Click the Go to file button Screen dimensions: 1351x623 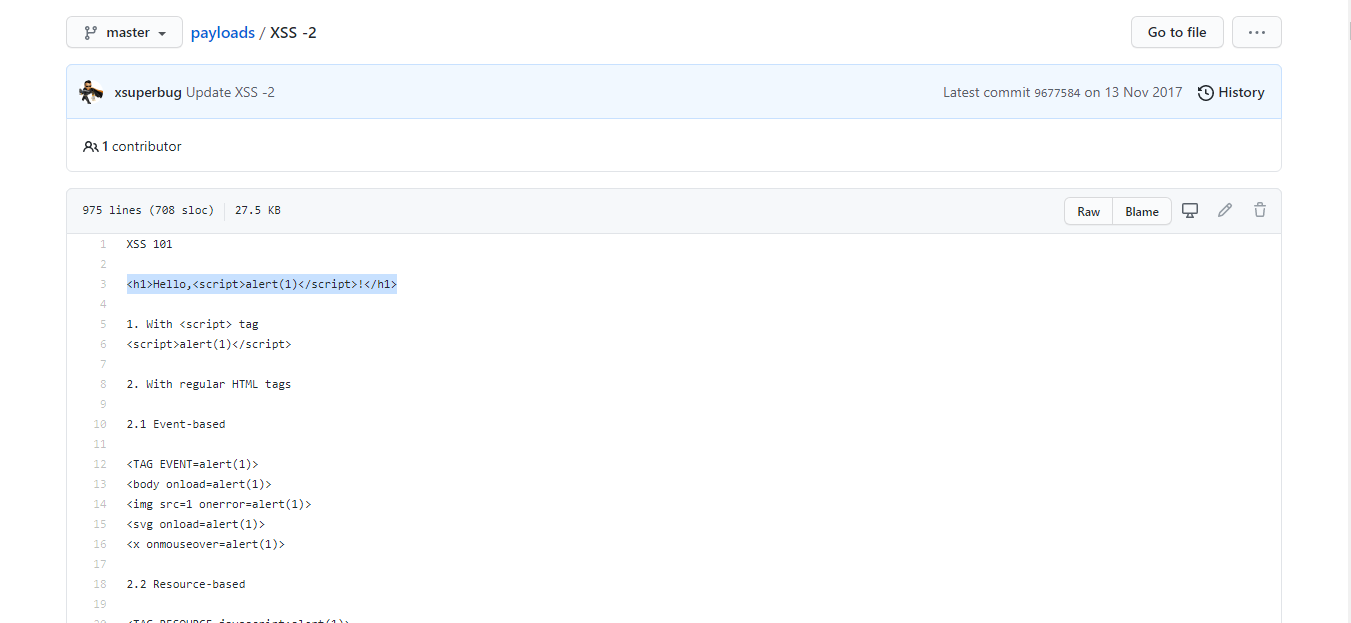(1177, 32)
